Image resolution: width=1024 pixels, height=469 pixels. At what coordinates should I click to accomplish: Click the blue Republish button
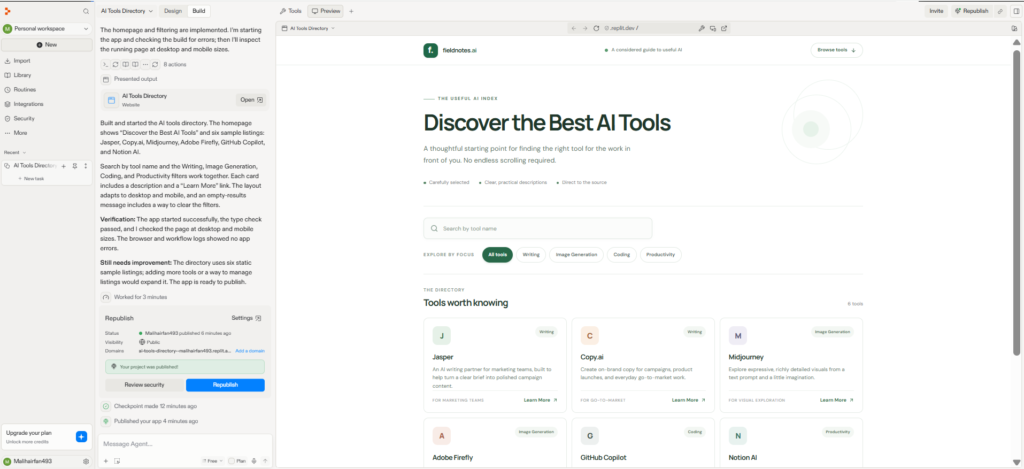pyautogui.click(x=225, y=385)
